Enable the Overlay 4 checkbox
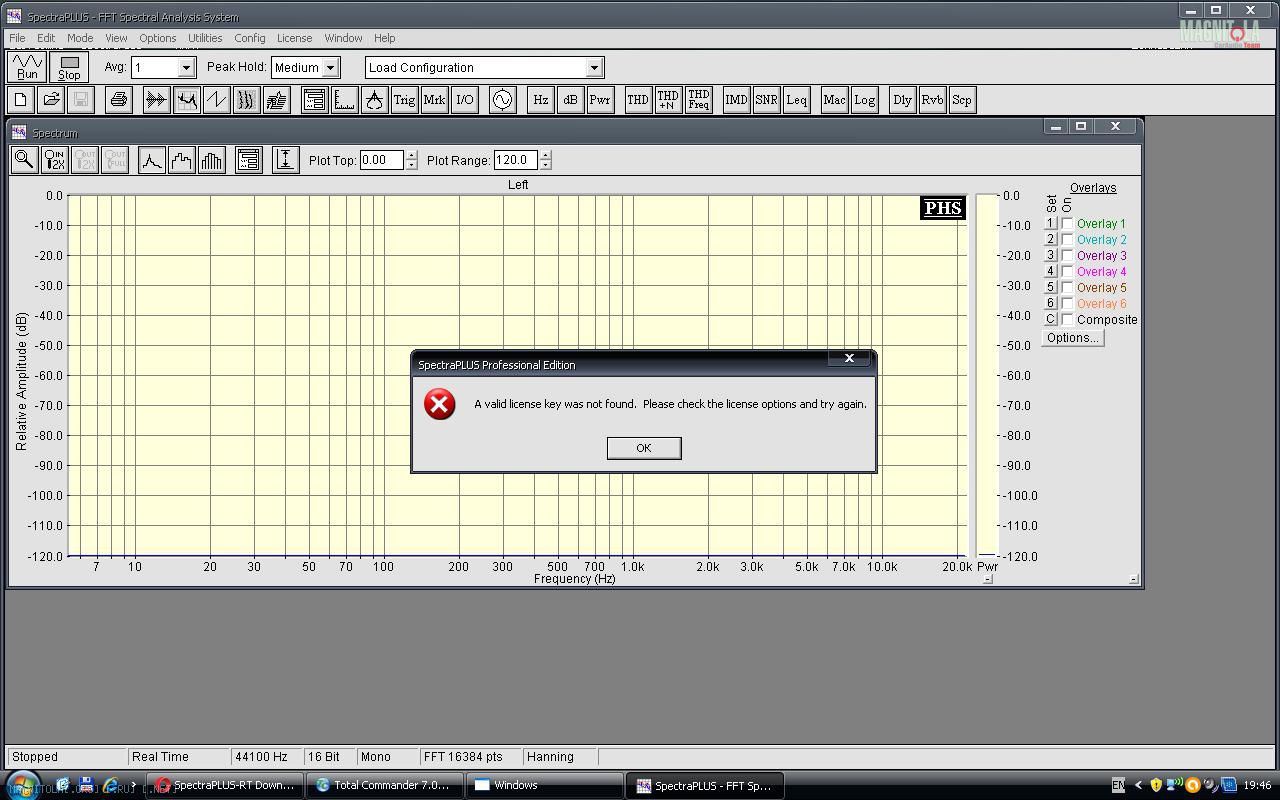The width and height of the screenshot is (1280, 800). [1067, 272]
